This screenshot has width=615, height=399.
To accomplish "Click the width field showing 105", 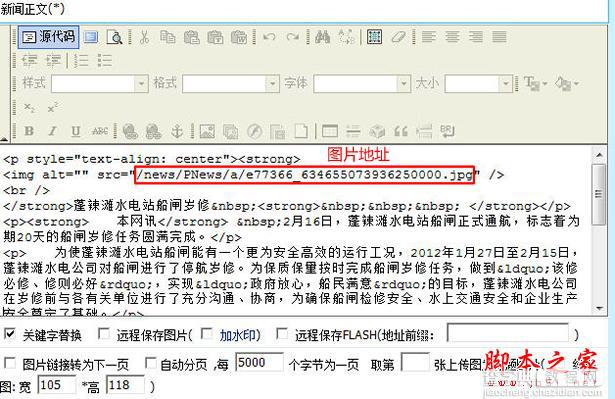I will tap(57, 385).
